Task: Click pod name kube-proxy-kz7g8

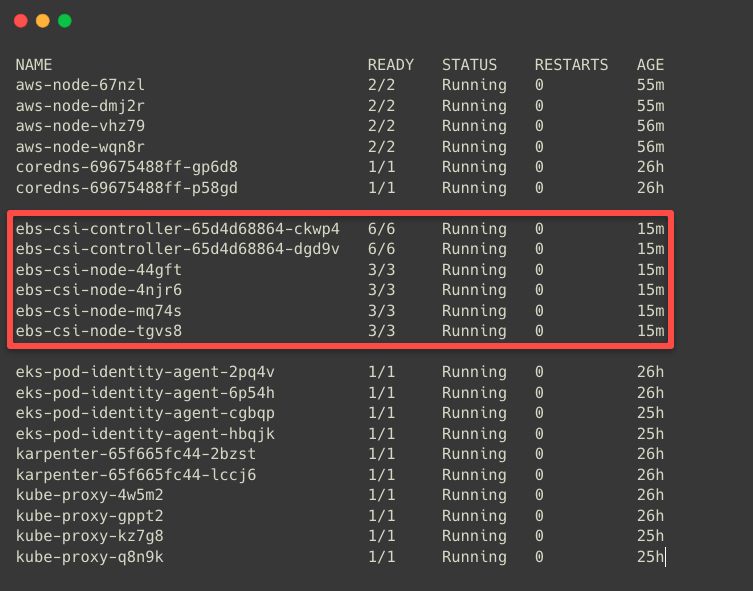Action: click(x=89, y=536)
